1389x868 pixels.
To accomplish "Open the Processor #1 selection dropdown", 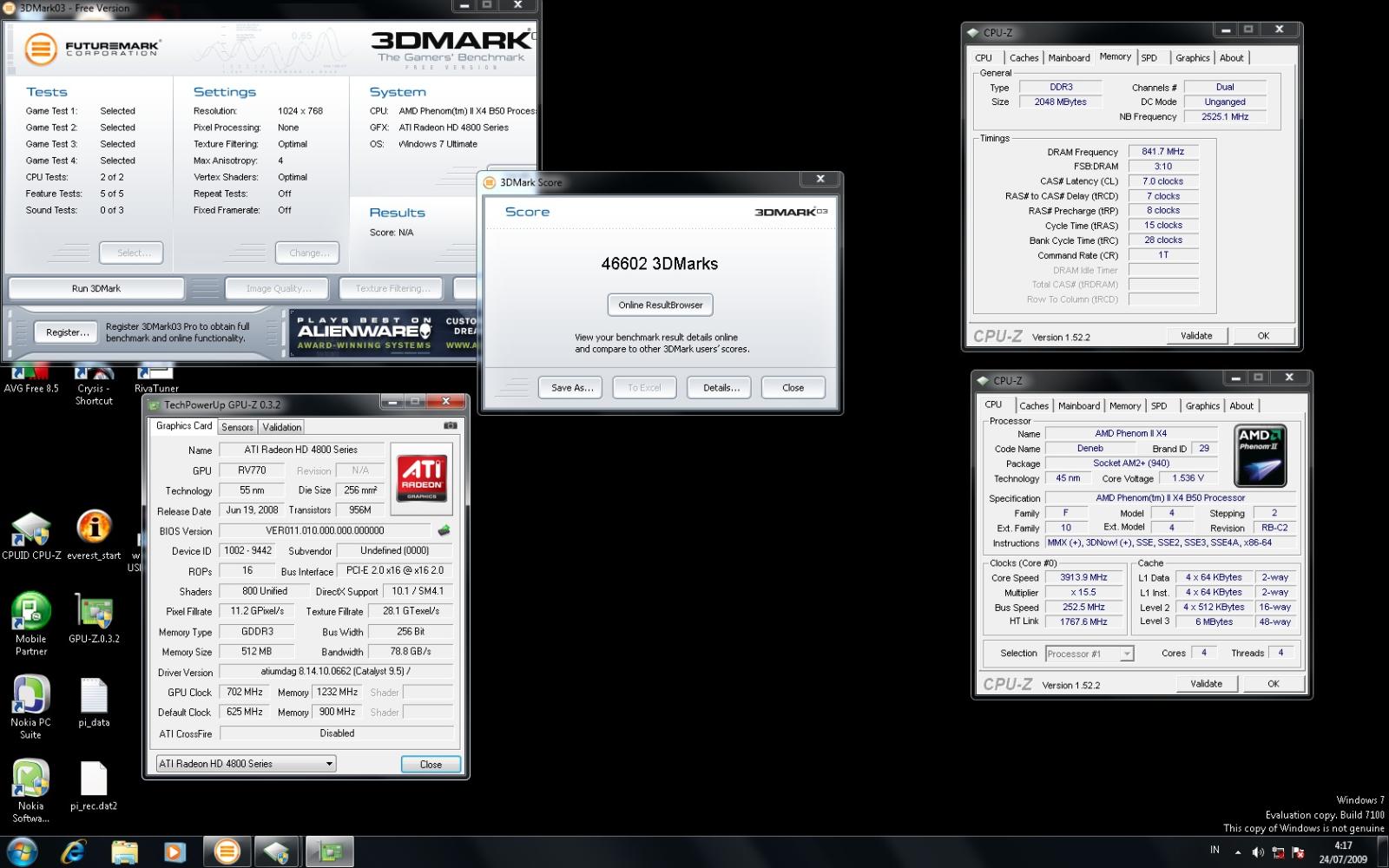I will pyautogui.click(x=1089, y=654).
